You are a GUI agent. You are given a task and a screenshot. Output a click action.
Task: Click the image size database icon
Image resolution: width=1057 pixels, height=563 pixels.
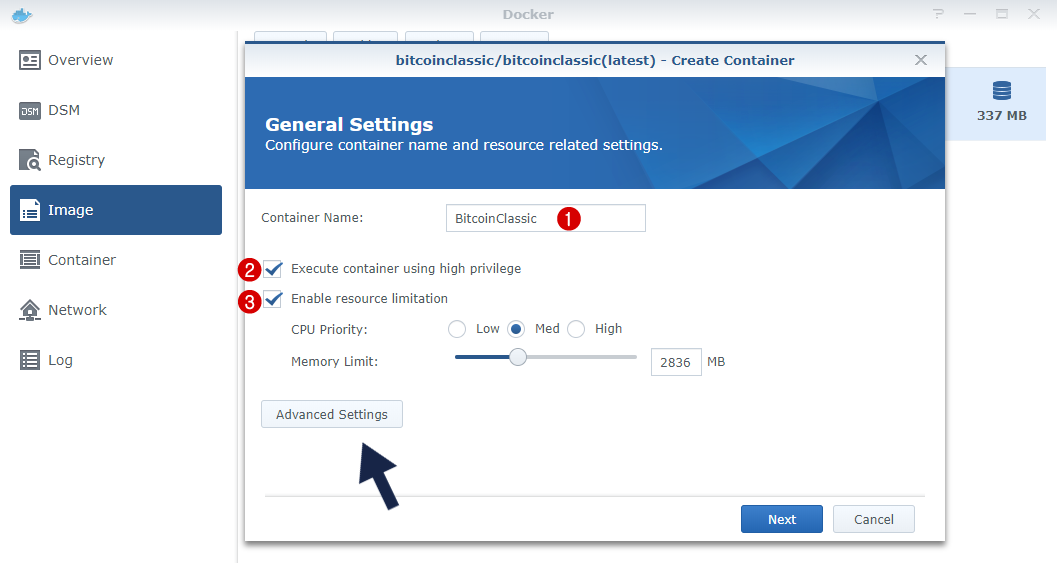point(1002,90)
